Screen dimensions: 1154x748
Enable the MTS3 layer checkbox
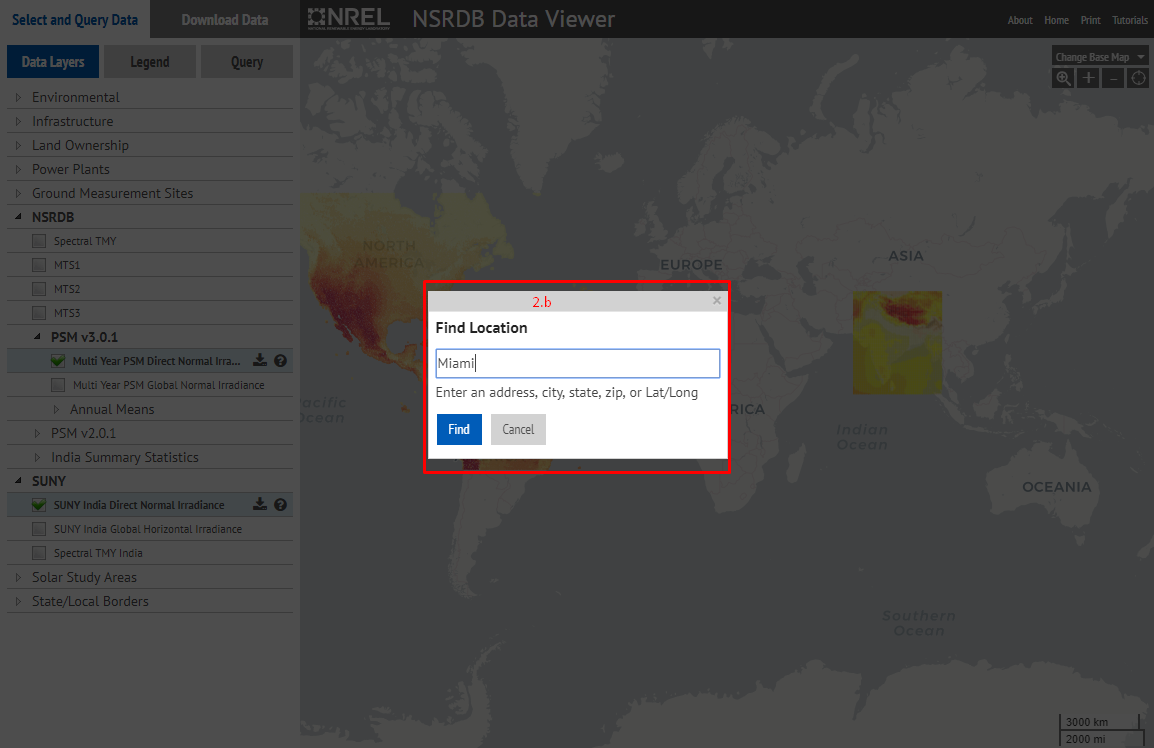39,313
